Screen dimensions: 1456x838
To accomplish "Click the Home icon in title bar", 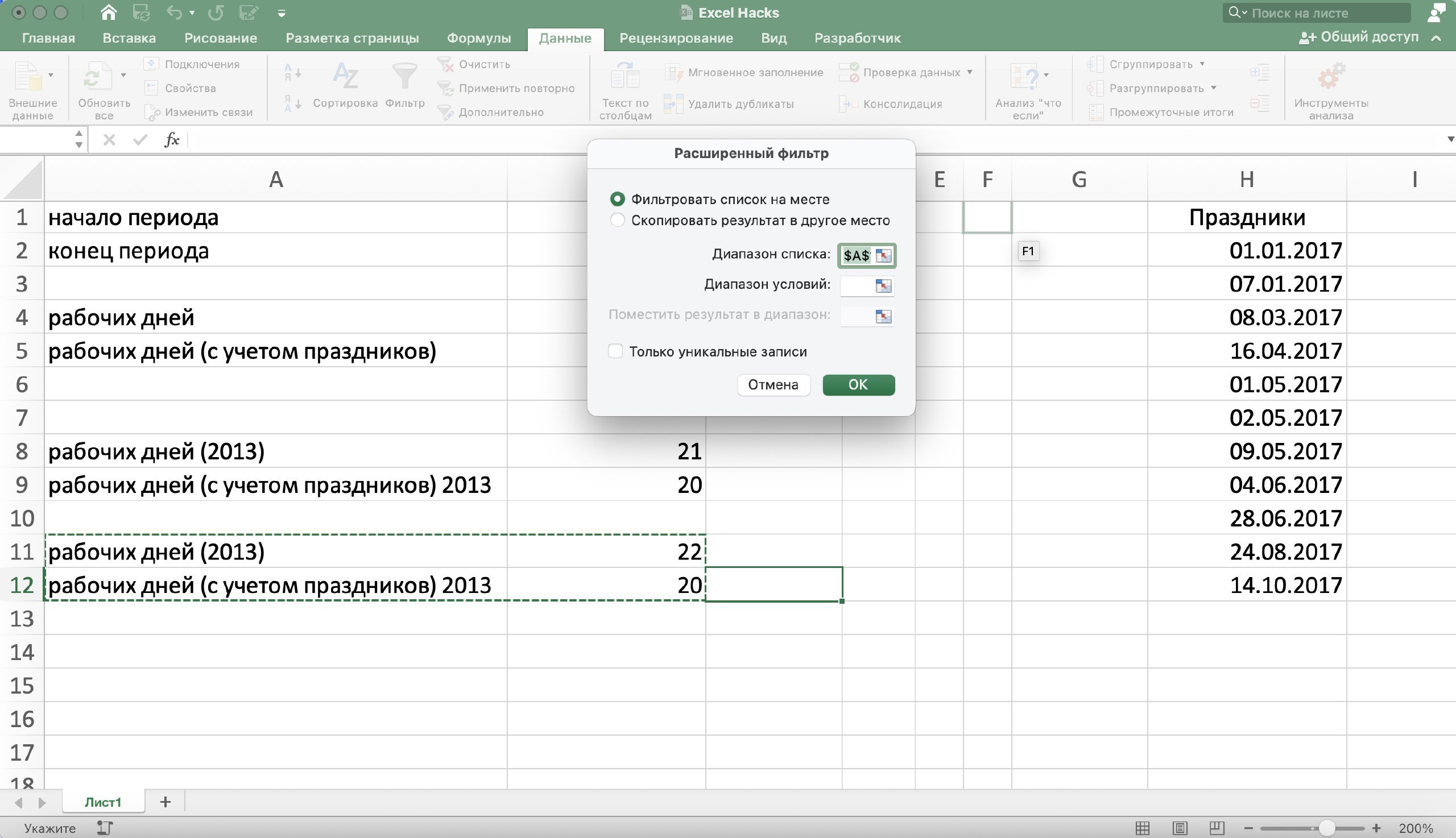I will pyautogui.click(x=108, y=12).
